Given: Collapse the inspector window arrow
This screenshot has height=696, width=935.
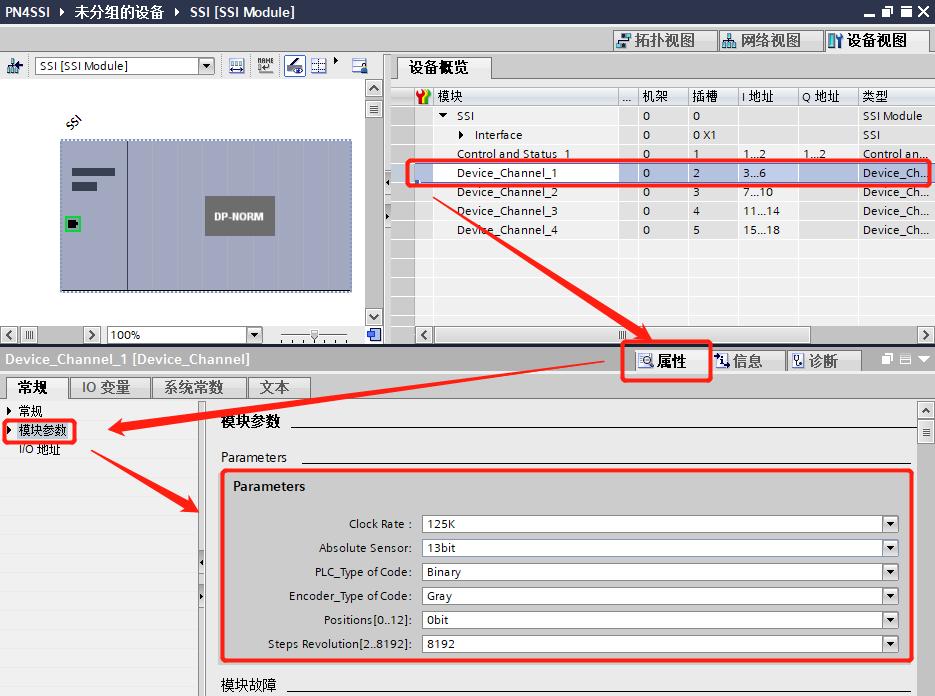Looking at the screenshot, I should click(924, 359).
